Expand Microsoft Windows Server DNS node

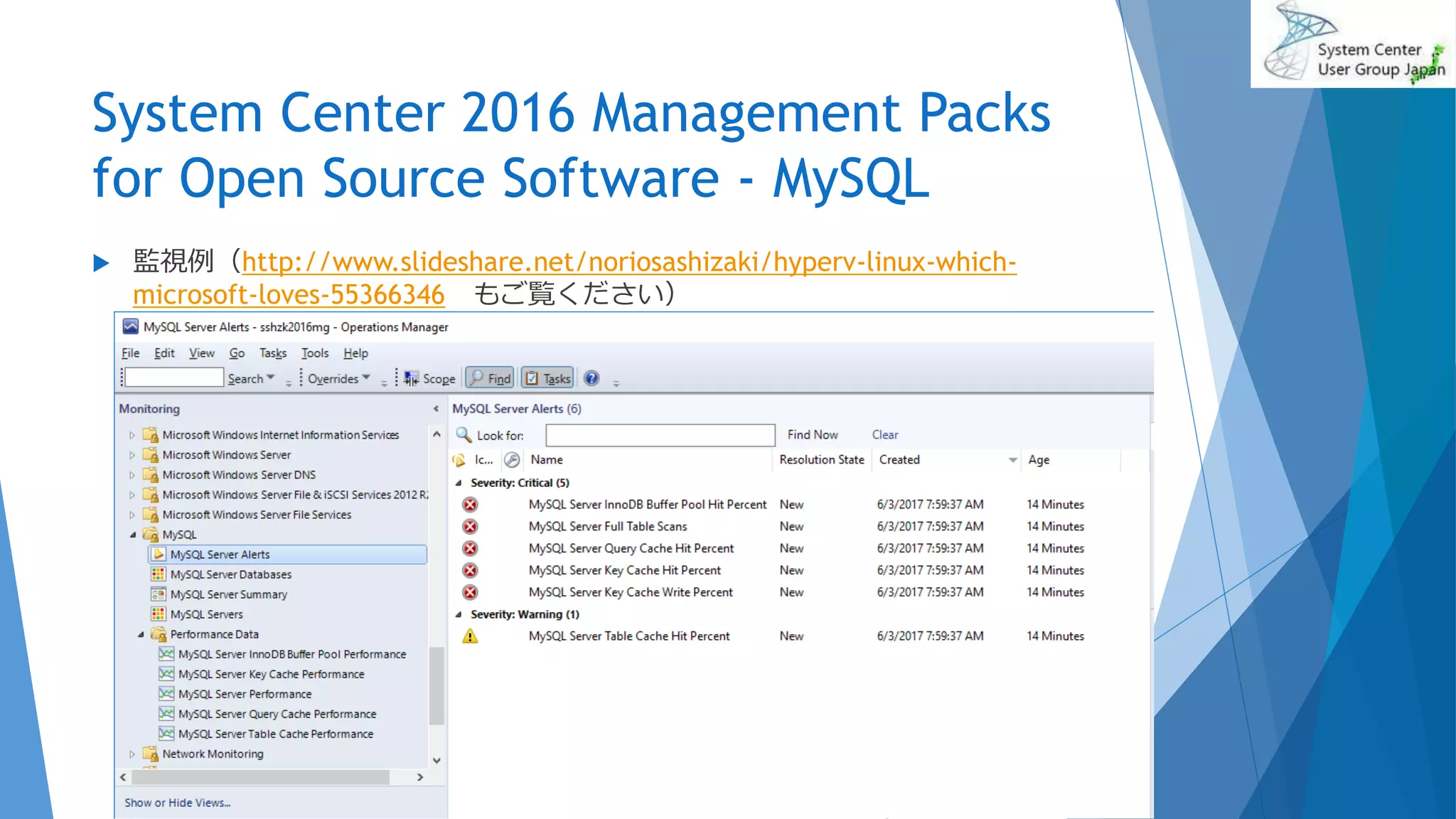point(132,475)
